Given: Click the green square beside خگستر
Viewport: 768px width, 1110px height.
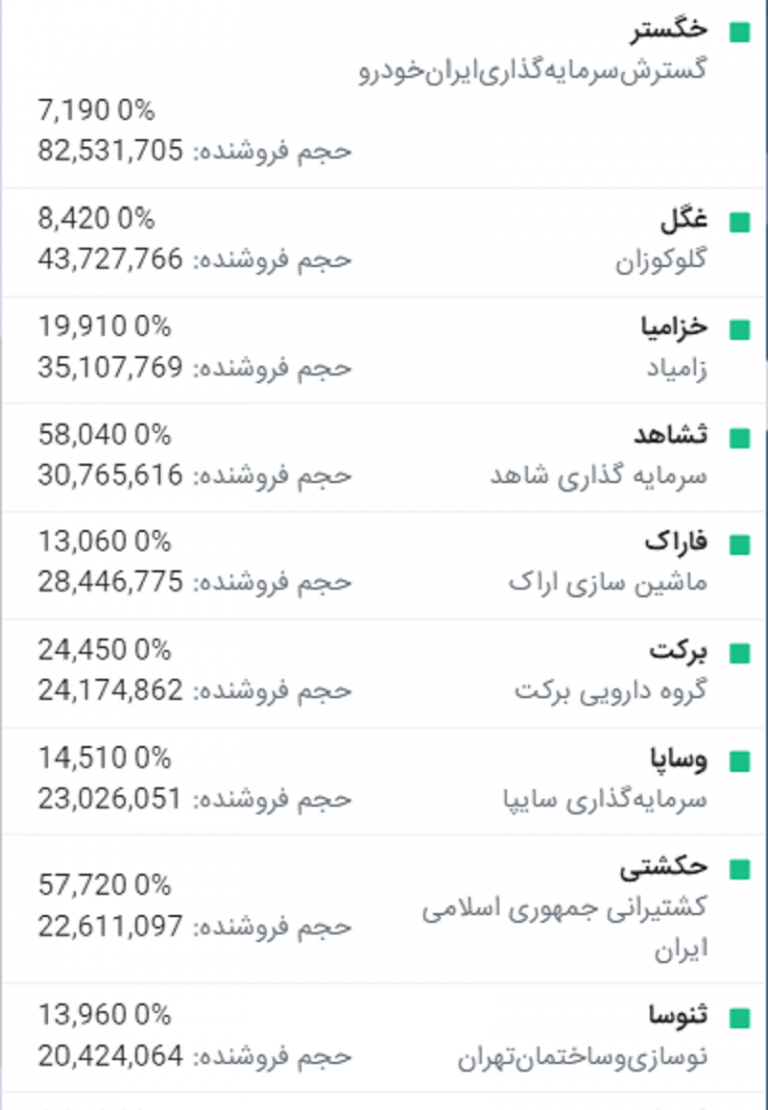Looking at the screenshot, I should click(x=740, y=33).
